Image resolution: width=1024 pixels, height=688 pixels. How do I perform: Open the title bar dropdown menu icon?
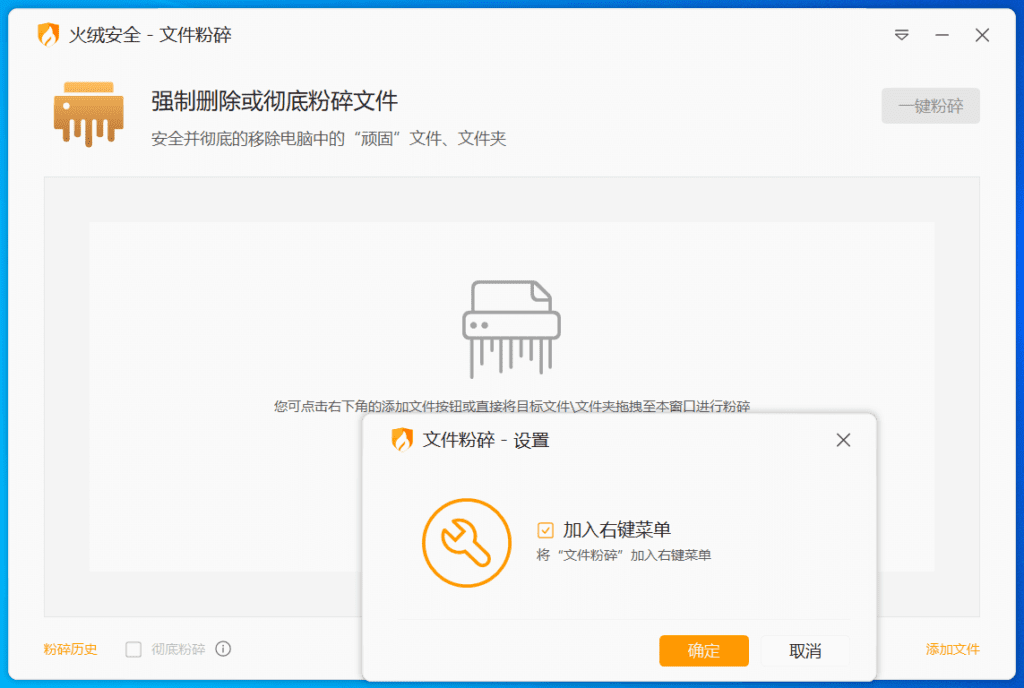click(901, 35)
